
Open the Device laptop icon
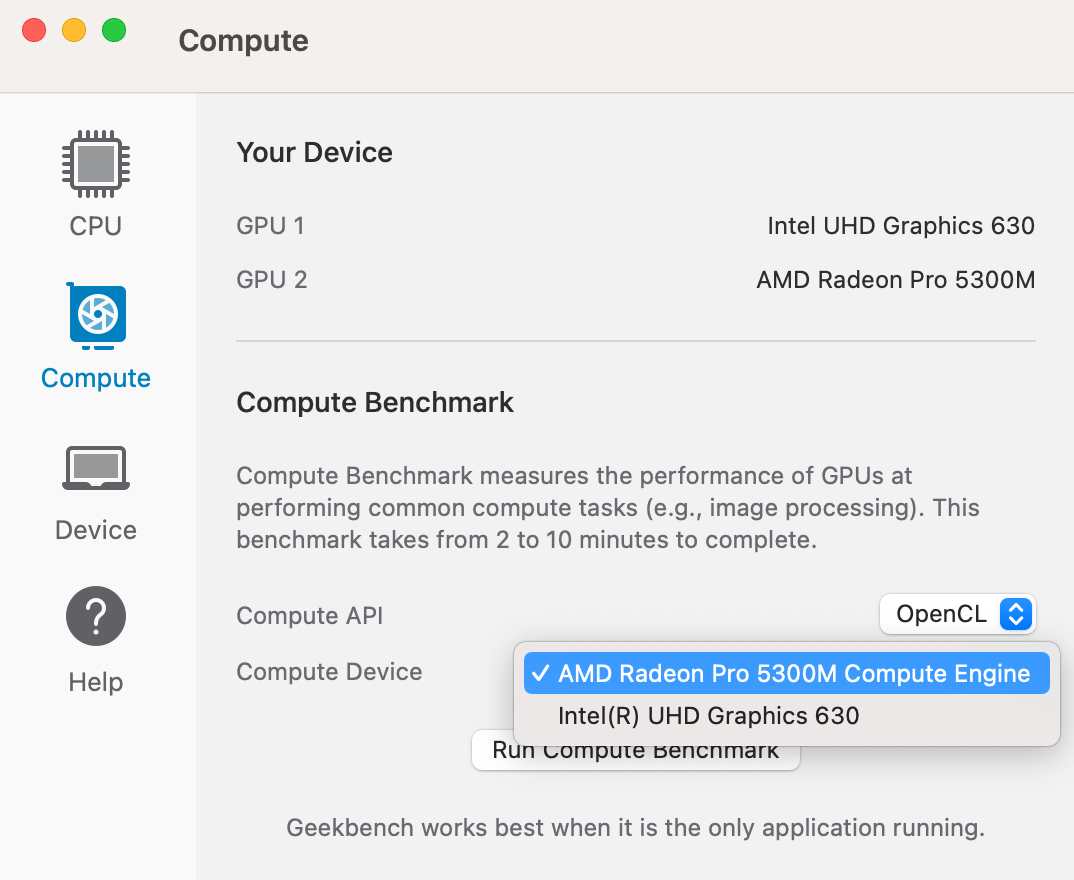[96, 468]
